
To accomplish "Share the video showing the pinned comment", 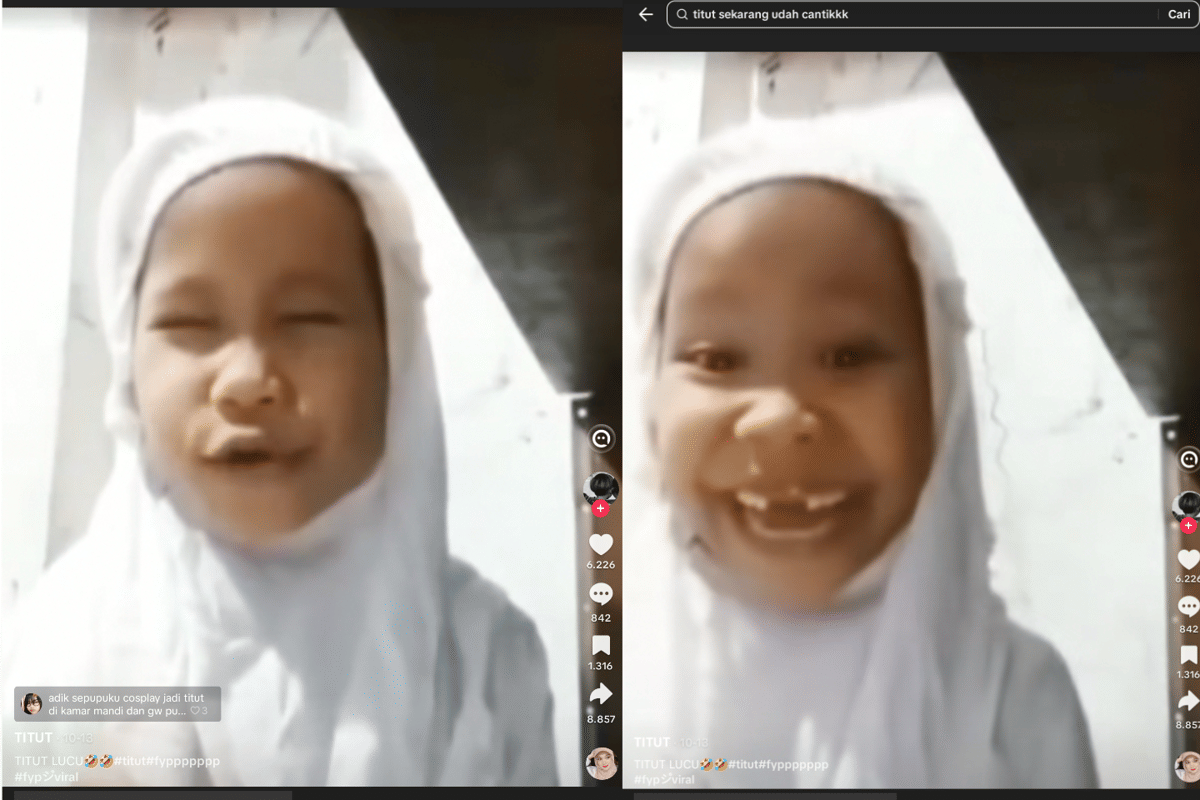I will [600, 694].
